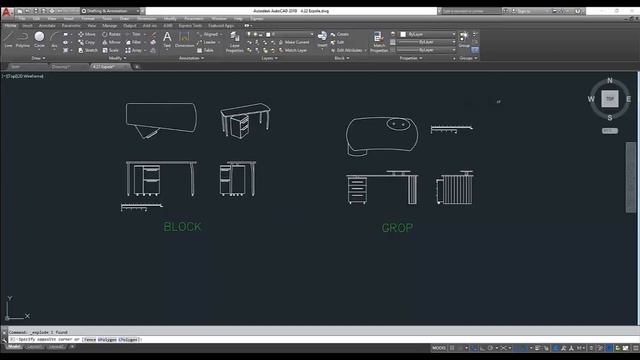Screen dimensions: 640x360
Task: Open the ByLayer object color dropdown
Action: coord(427,34)
